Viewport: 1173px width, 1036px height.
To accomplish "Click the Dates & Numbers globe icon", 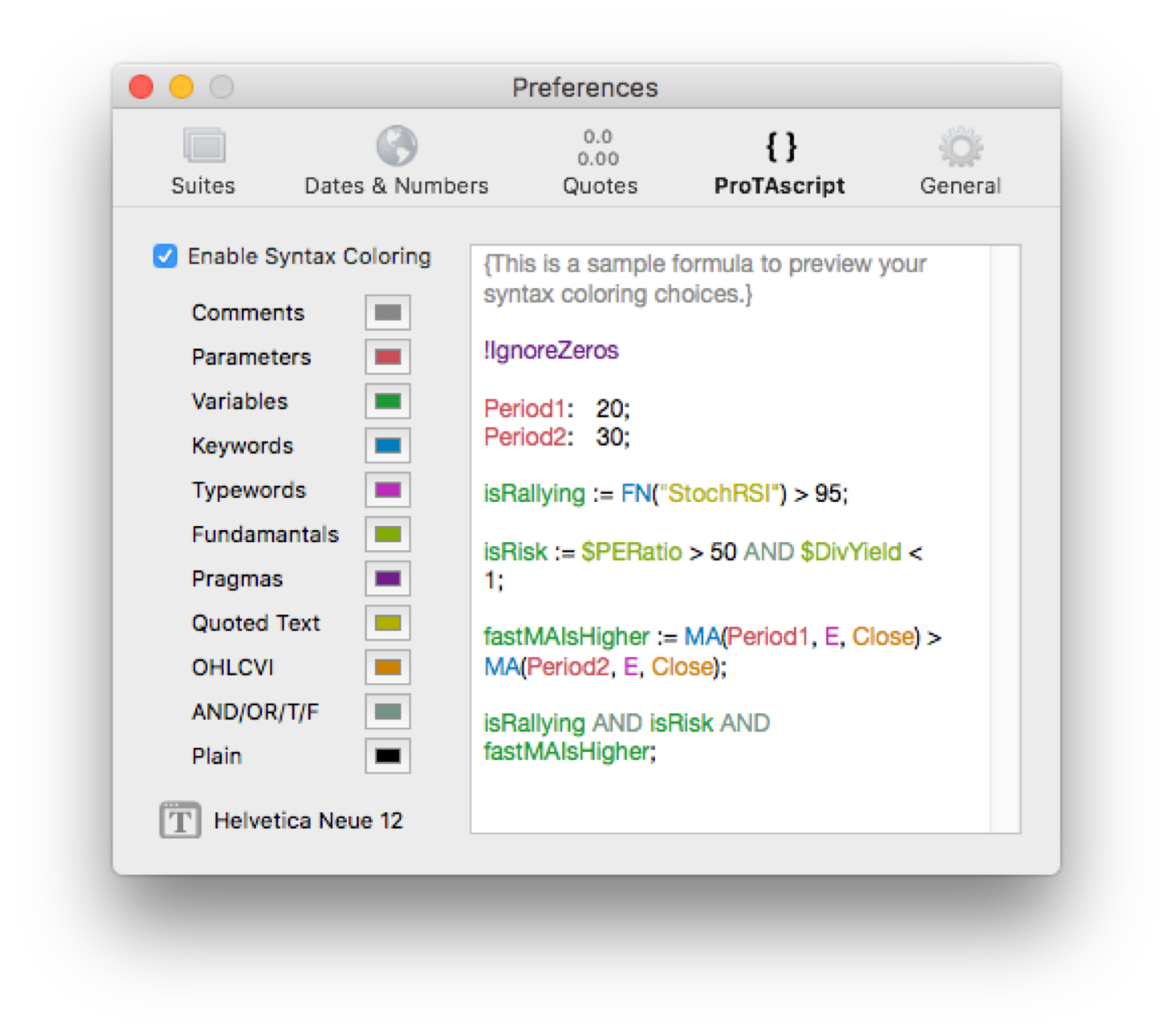I will [x=395, y=145].
